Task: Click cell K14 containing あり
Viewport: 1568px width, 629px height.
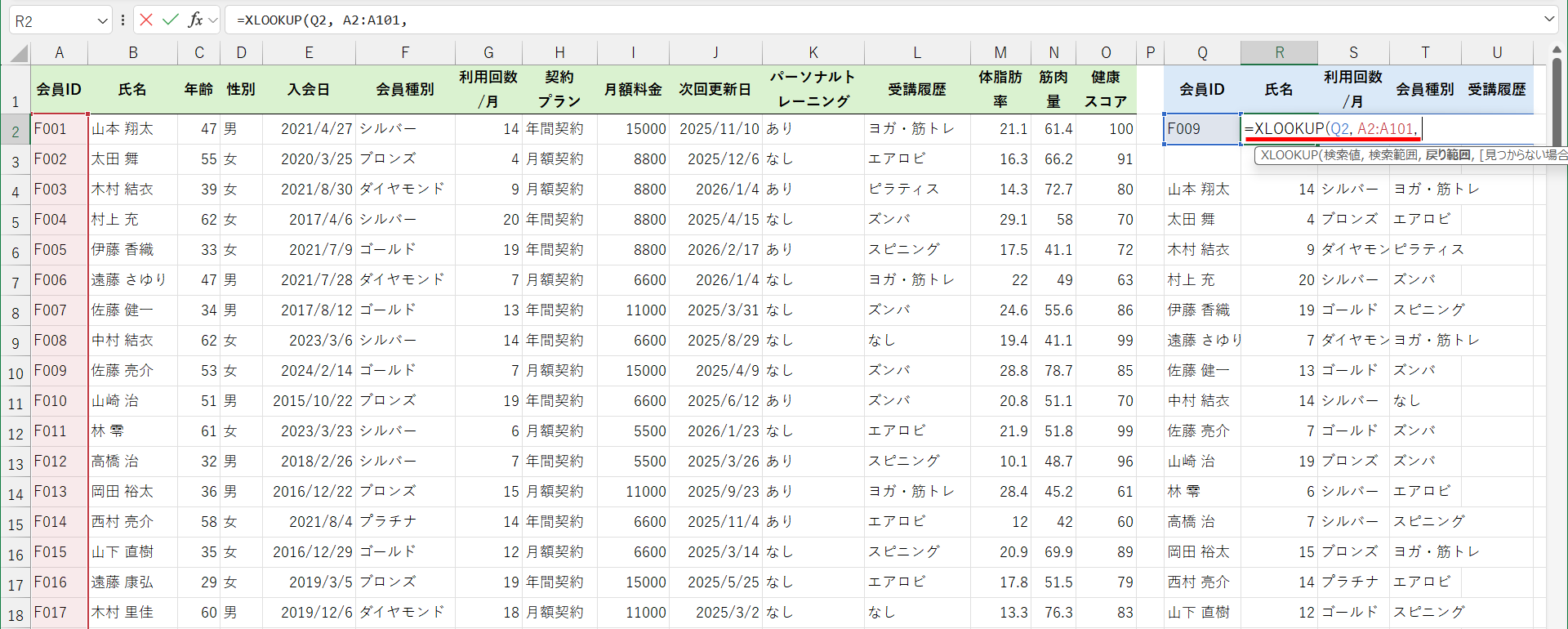Action: click(813, 492)
